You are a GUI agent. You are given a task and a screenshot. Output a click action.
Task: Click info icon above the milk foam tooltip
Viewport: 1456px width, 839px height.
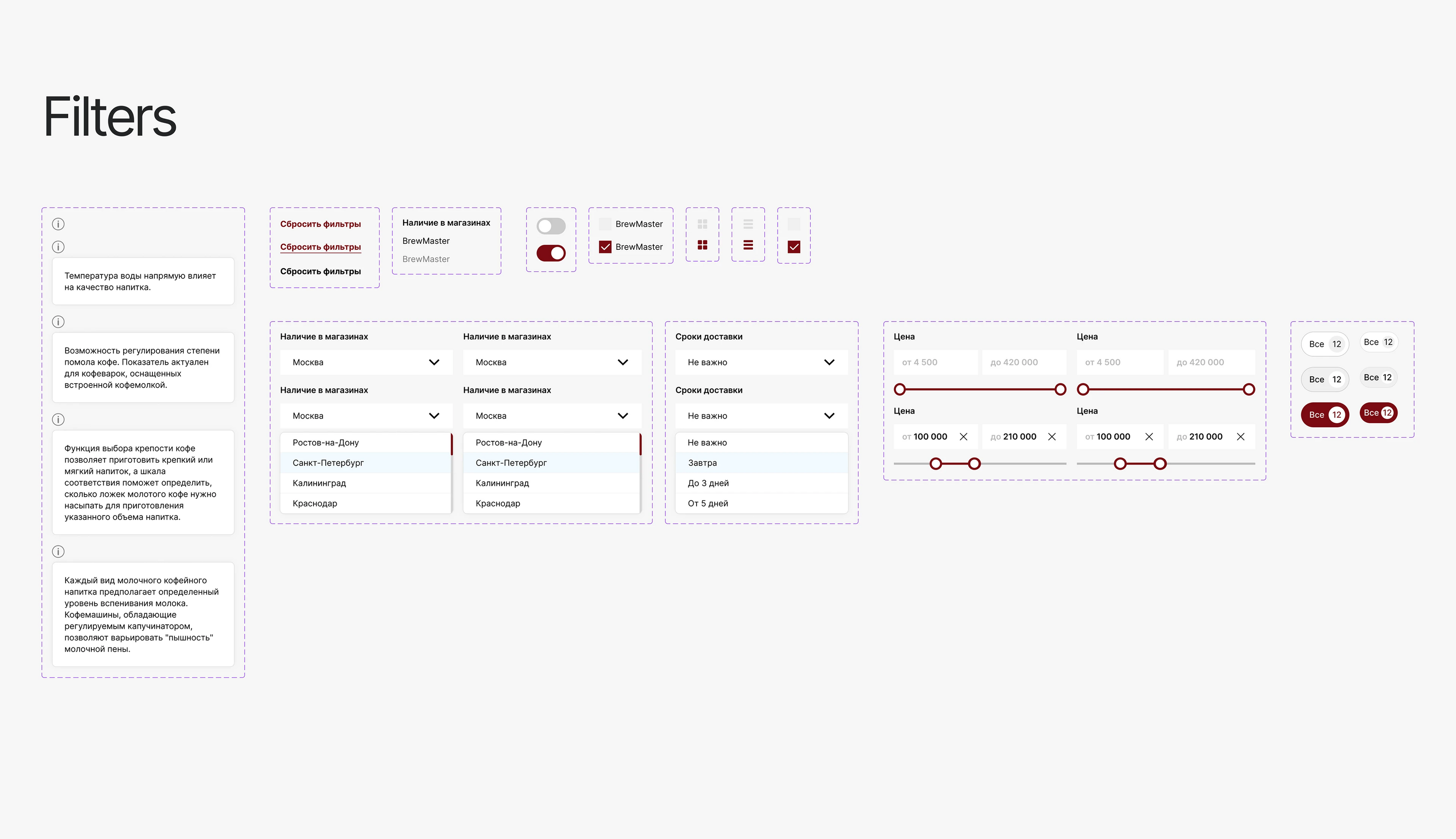click(58, 551)
